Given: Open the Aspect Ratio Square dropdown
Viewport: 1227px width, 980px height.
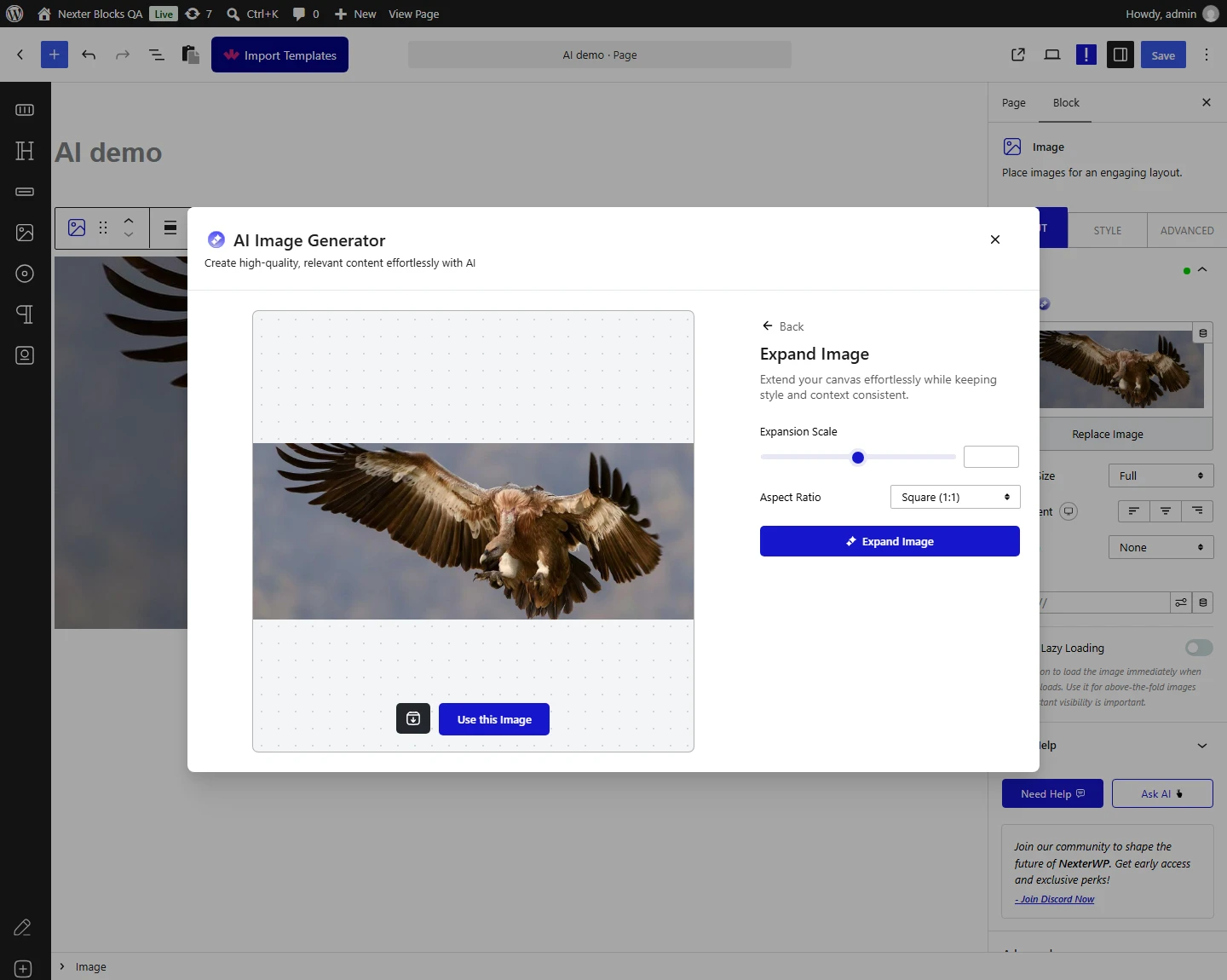Looking at the screenshot, I should [x=955, y=497].
